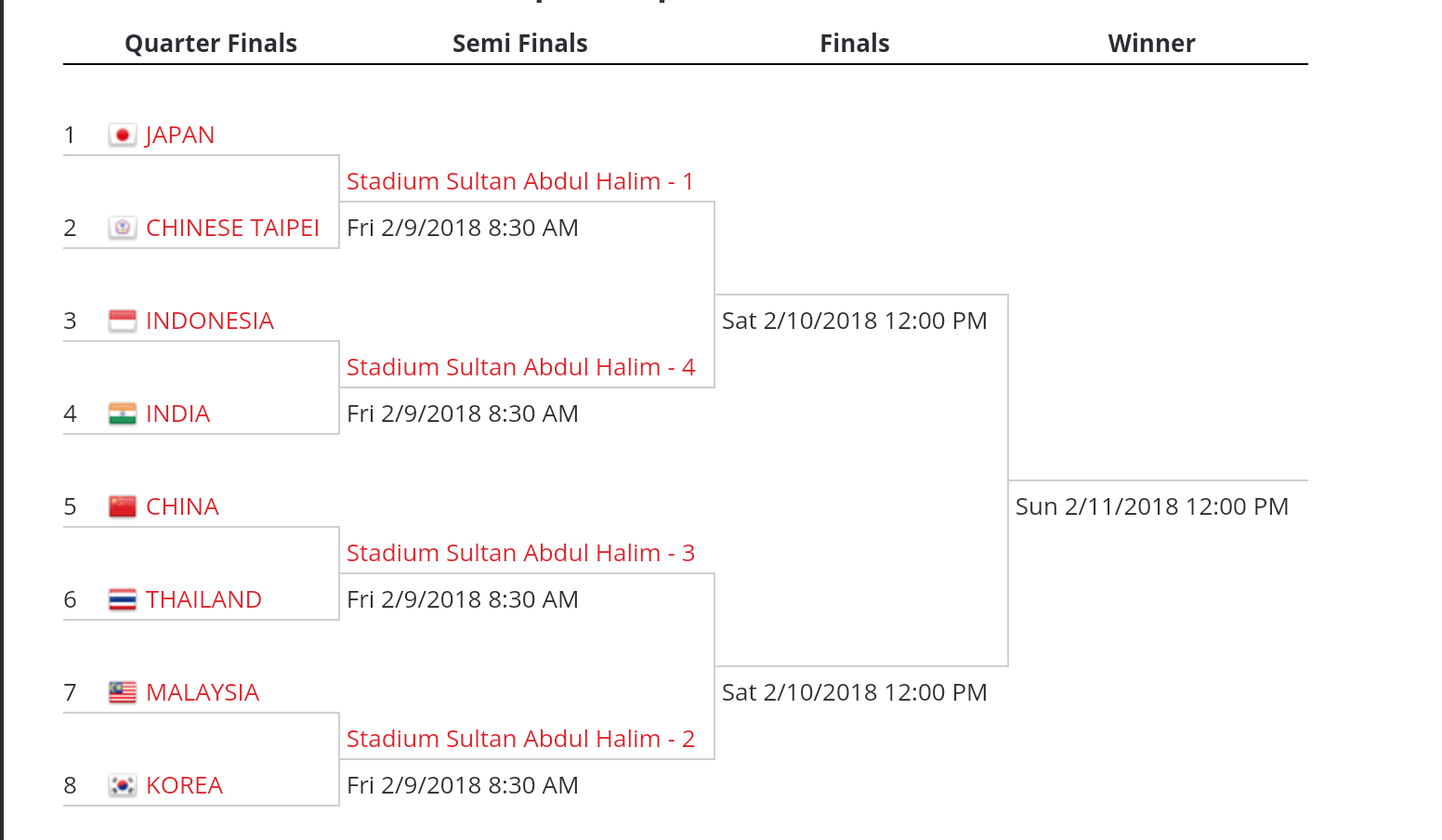The height and width of the screenshot is (840, 1442).
Task: Open the JAPAN team link
Action: pos(180,136)
